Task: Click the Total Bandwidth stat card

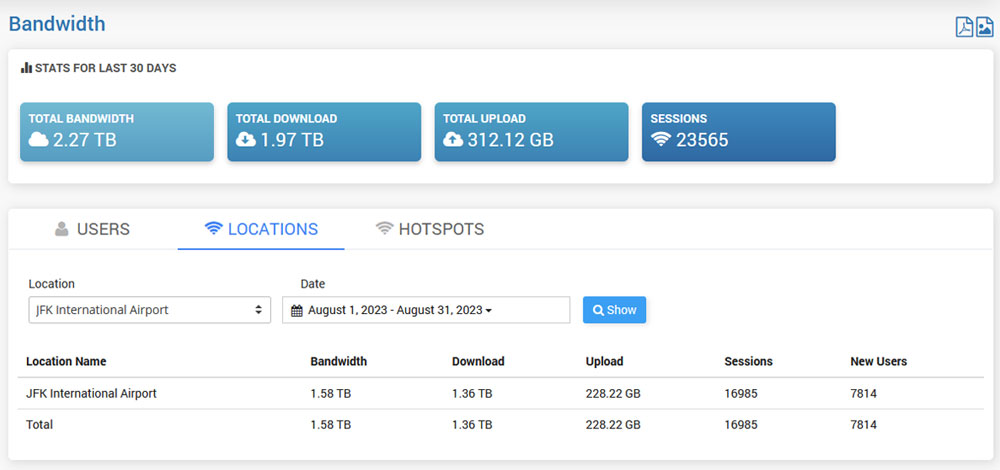Action: pyautogui.click(x=117, y=132)
